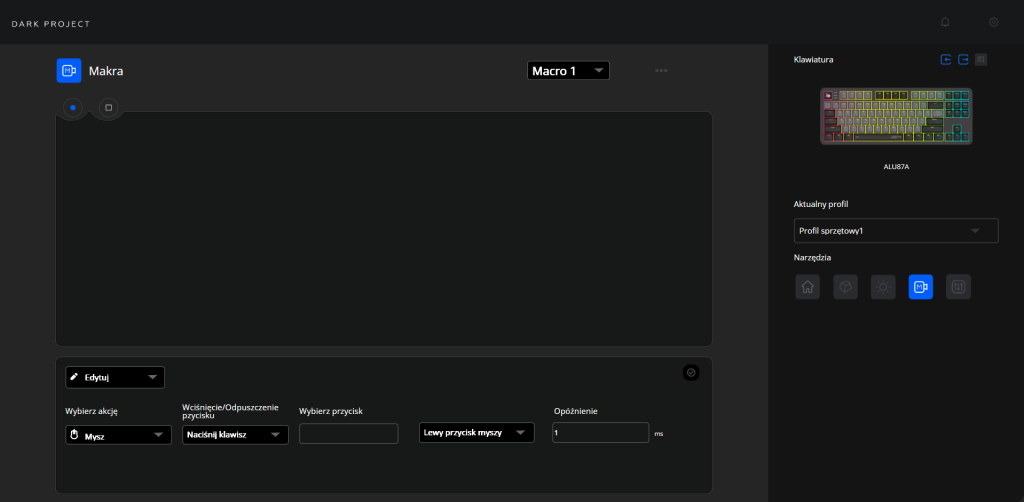
Task: Open the three-dots macro options menu
Action: click(661, 71)
